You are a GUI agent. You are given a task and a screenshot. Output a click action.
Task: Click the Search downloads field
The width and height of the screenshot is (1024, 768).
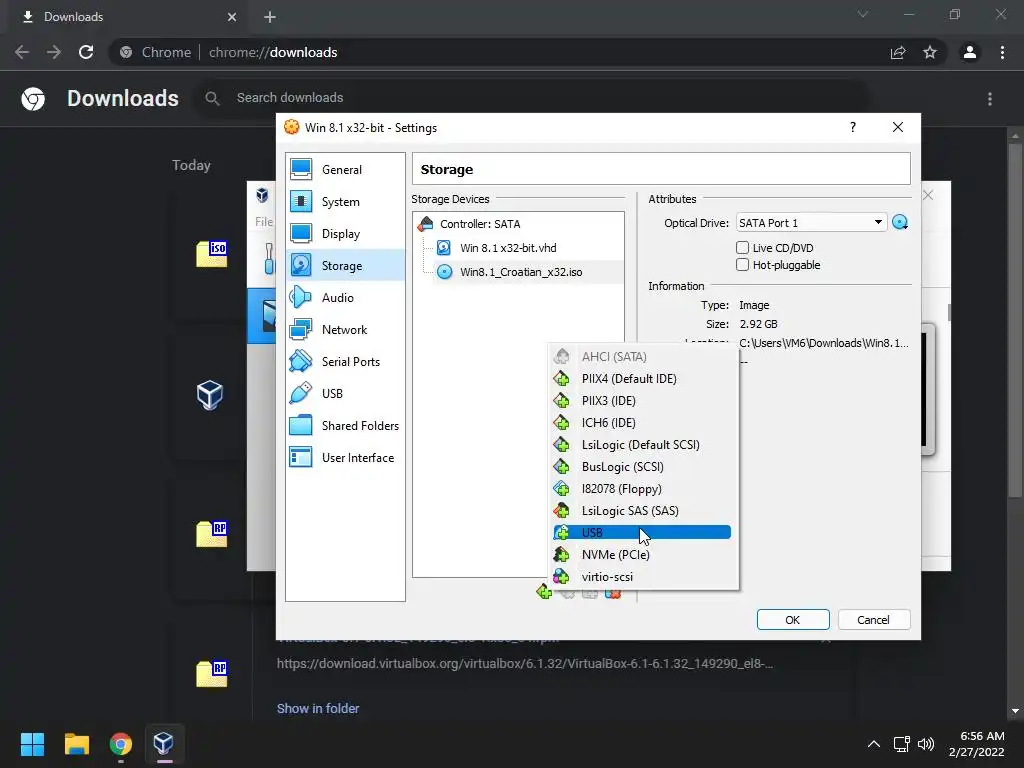tap(532, 98)
